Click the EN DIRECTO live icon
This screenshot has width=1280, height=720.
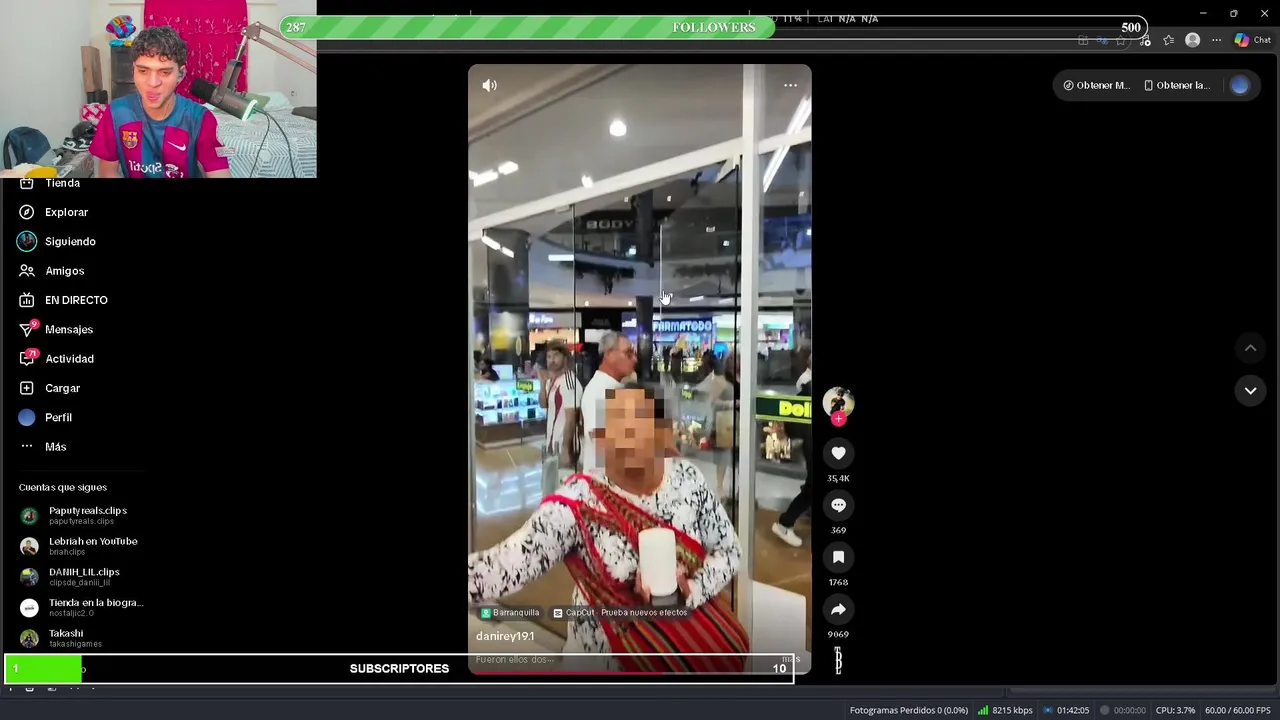click(27, 300)
